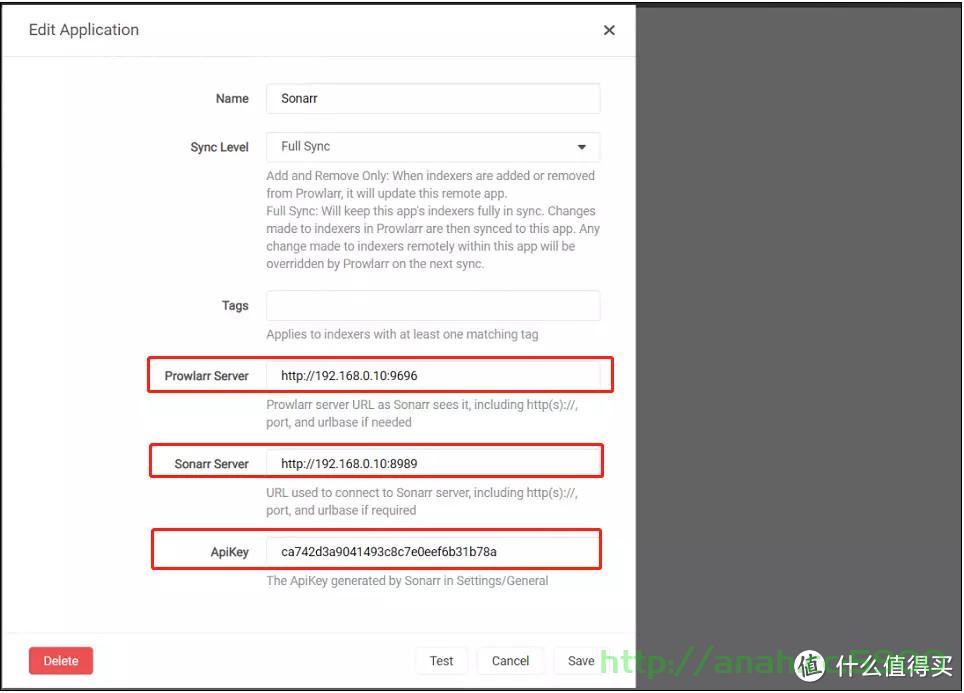Click the "Tags" label
Image resolution: width=964 pixels, height=693 pixels.
pyautogui.click(x=235, y=306)
